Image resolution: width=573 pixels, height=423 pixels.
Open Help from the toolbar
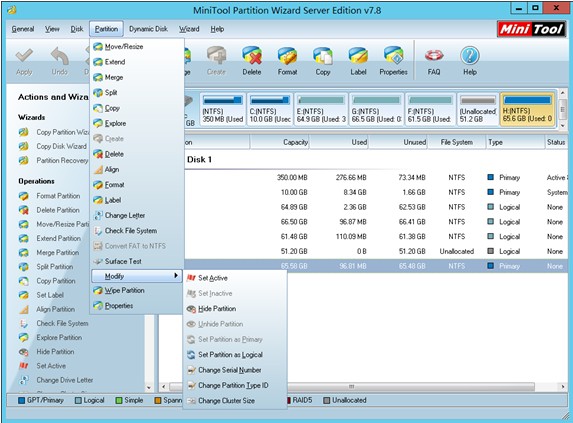[470, 61]
